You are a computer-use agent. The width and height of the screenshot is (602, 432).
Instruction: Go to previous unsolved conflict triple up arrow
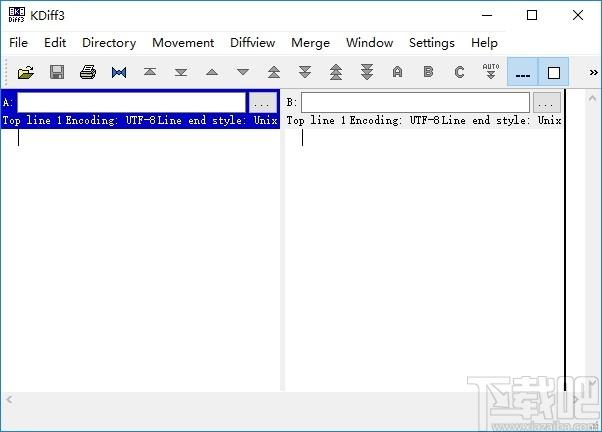pyautogui.click(x=336, y=72)
